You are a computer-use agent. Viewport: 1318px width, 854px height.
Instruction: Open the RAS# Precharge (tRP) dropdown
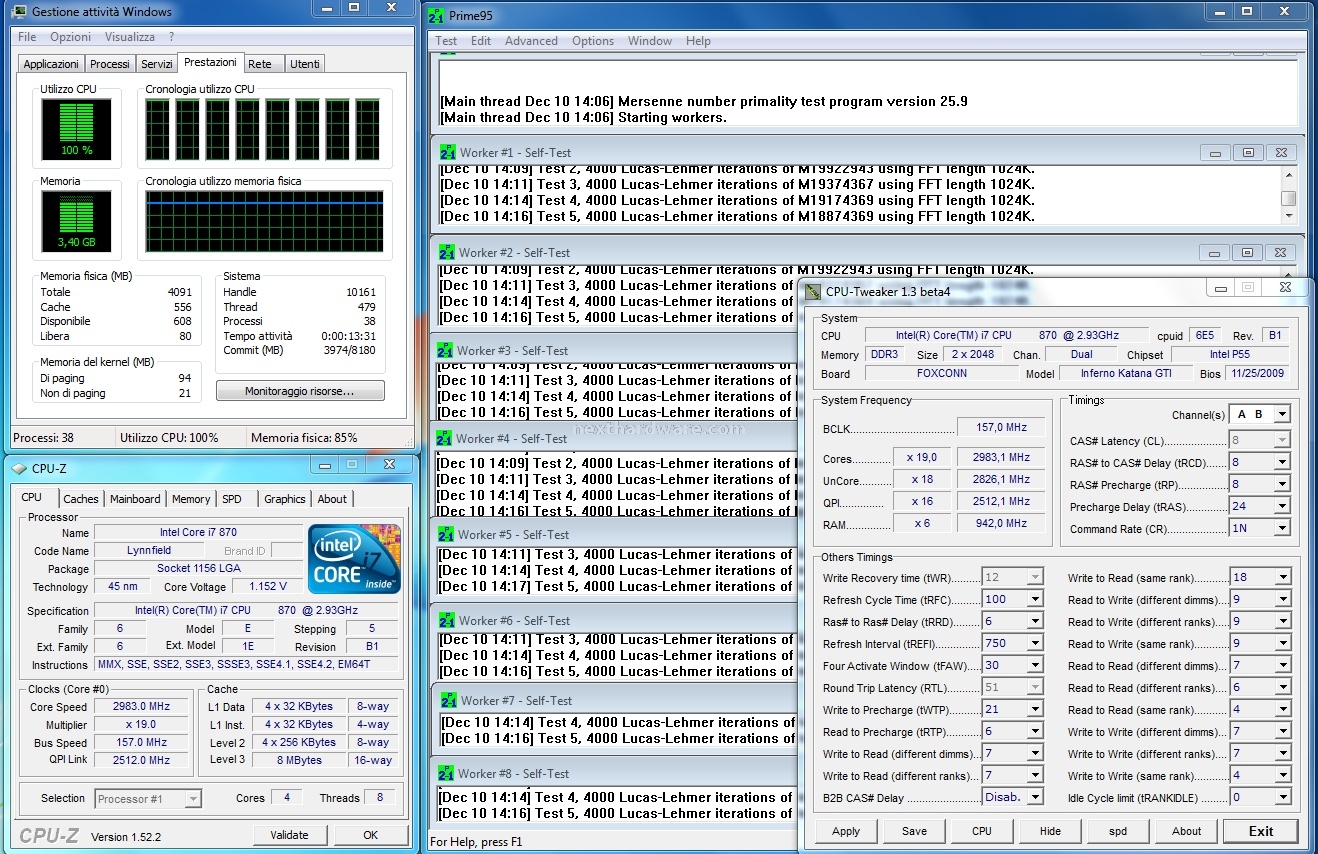(x=1259, y=484)
